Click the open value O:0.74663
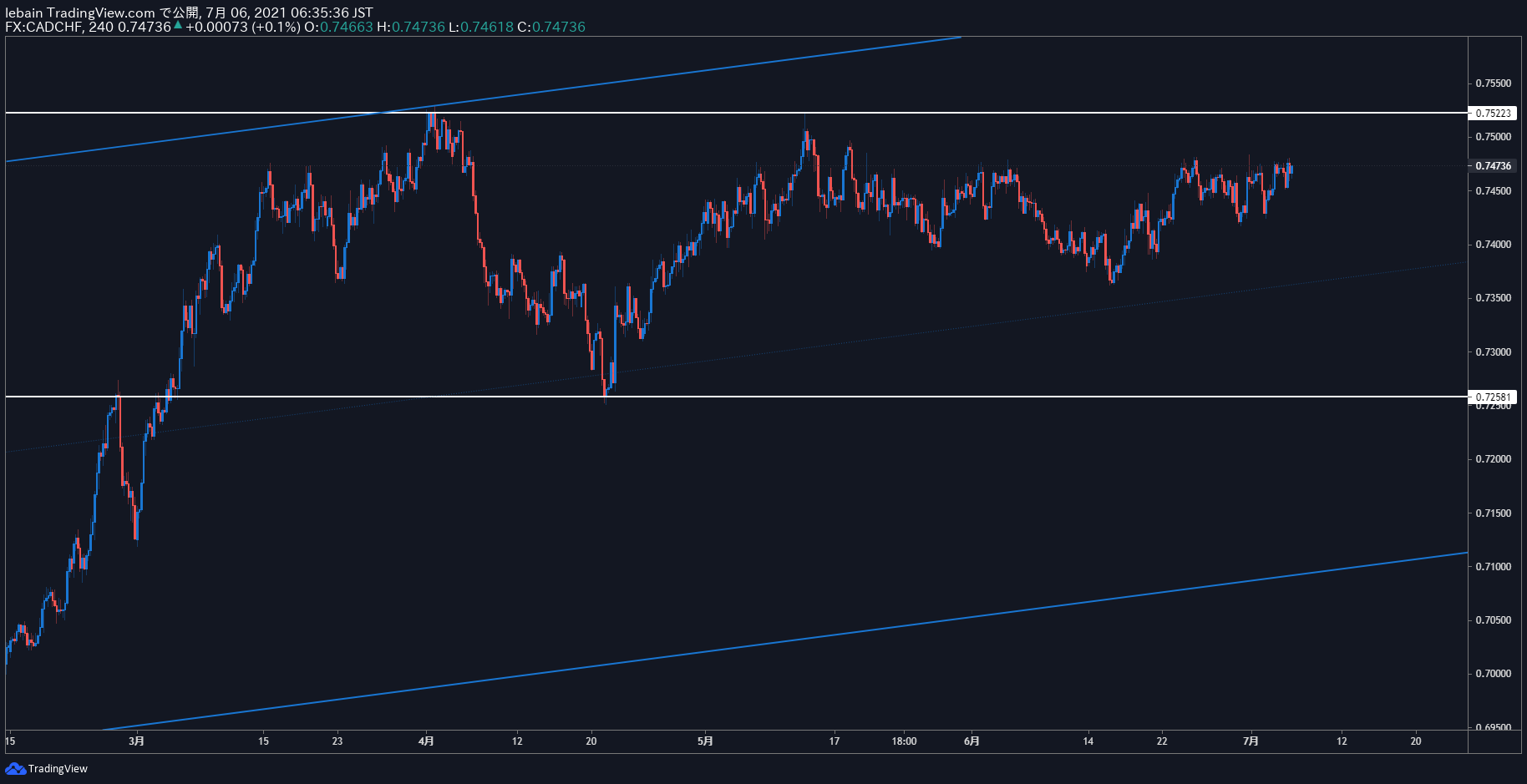The image size is (1527, 784). coord(338,27)
